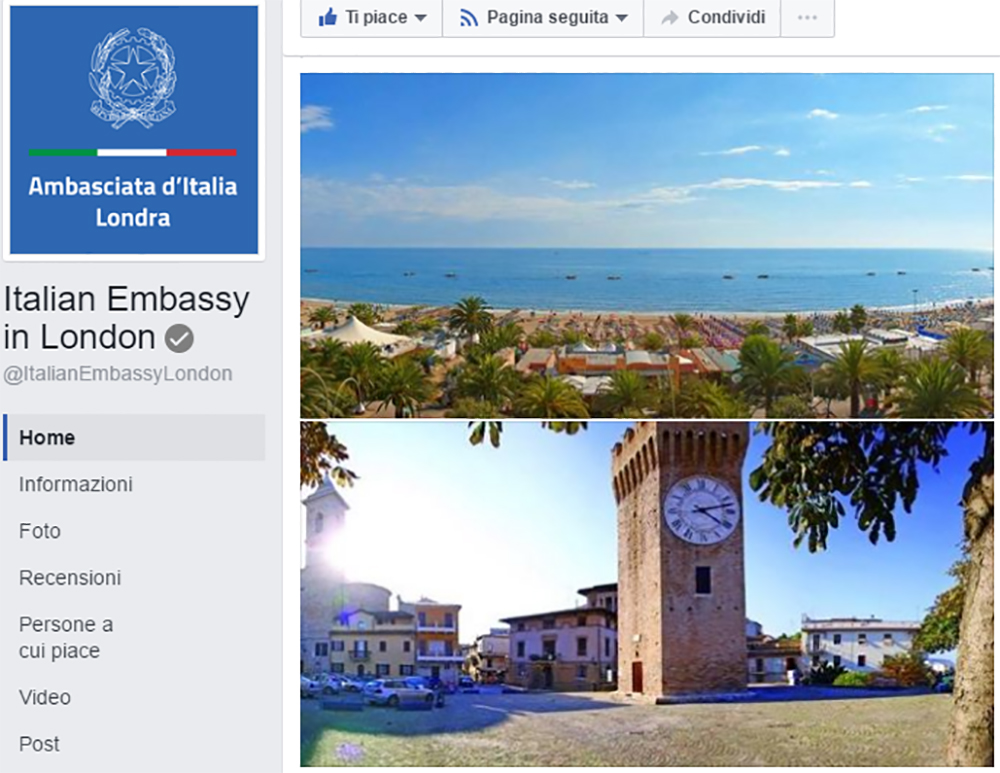
Task: Open the Post section
Action: pos(40,744)
